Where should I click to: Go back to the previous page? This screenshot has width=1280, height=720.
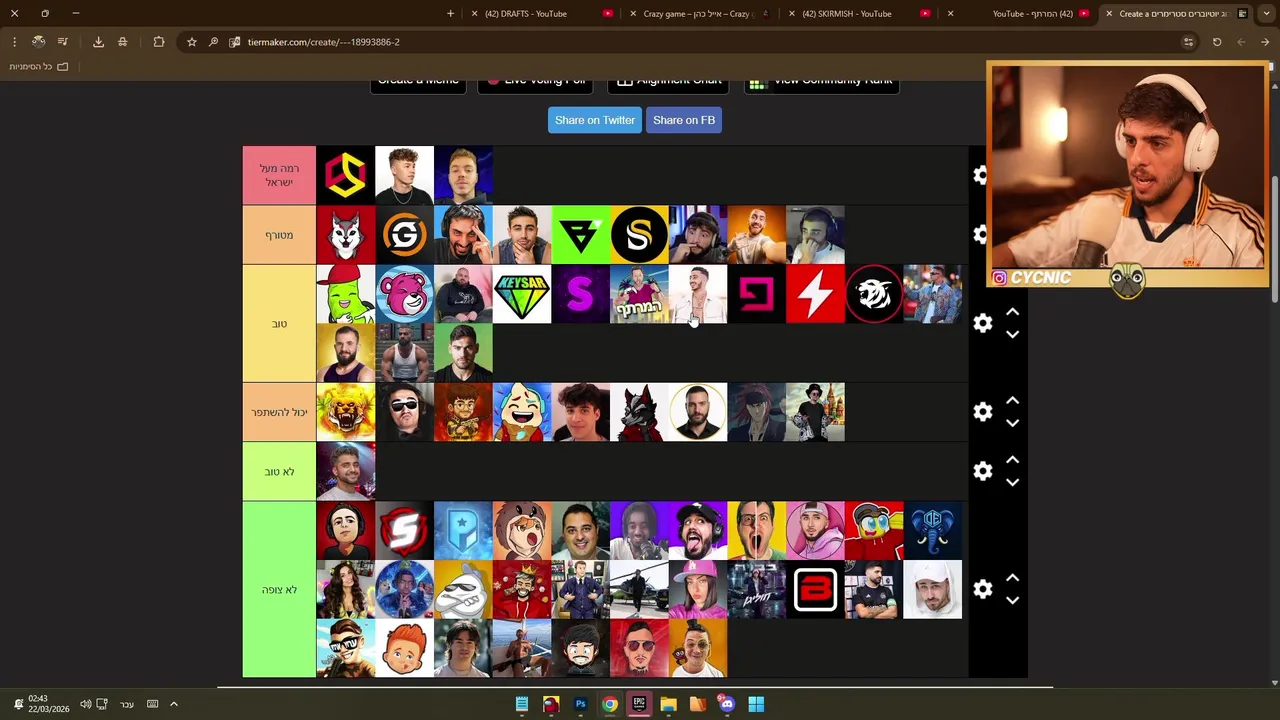[1265, 42]
